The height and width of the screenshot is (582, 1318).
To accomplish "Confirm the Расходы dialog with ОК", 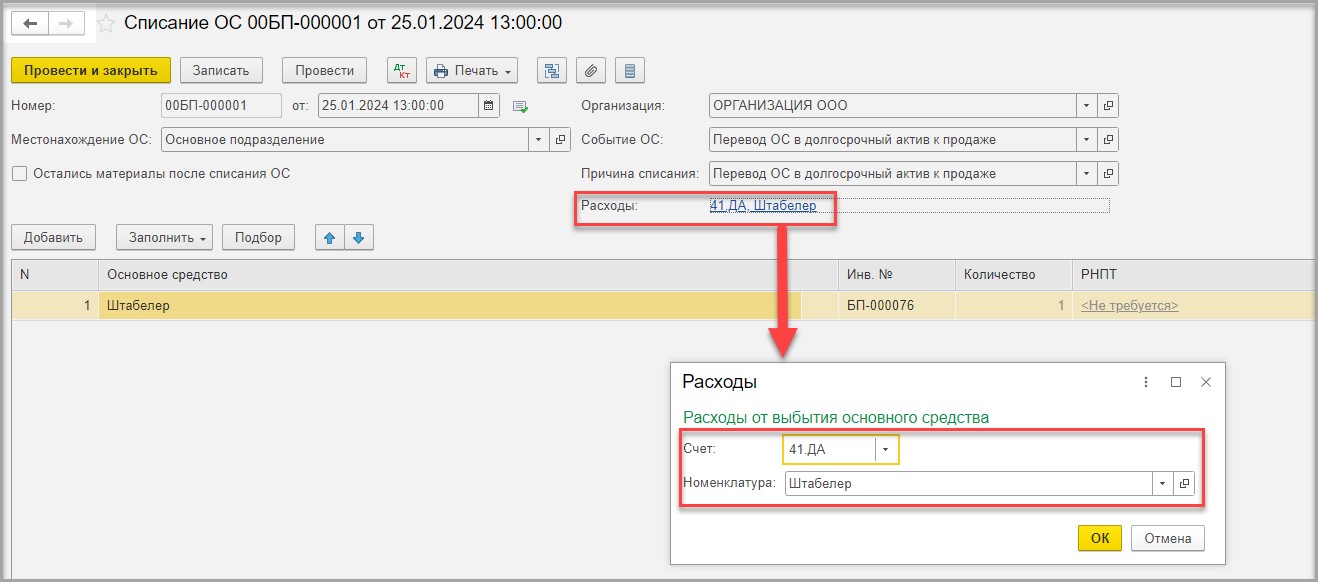I will click(x=1100, y=538).
